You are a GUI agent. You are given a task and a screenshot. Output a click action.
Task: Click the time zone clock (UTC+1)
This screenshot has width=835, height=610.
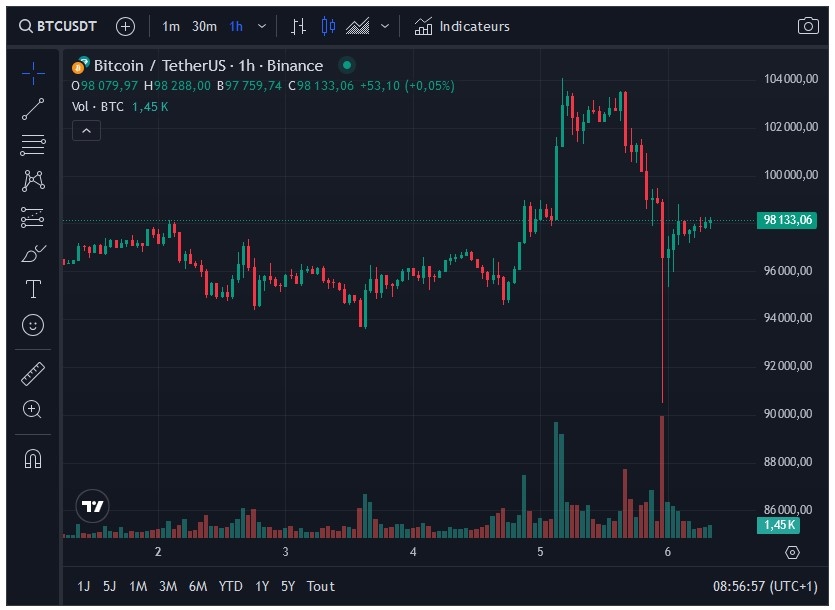point(765,586)
